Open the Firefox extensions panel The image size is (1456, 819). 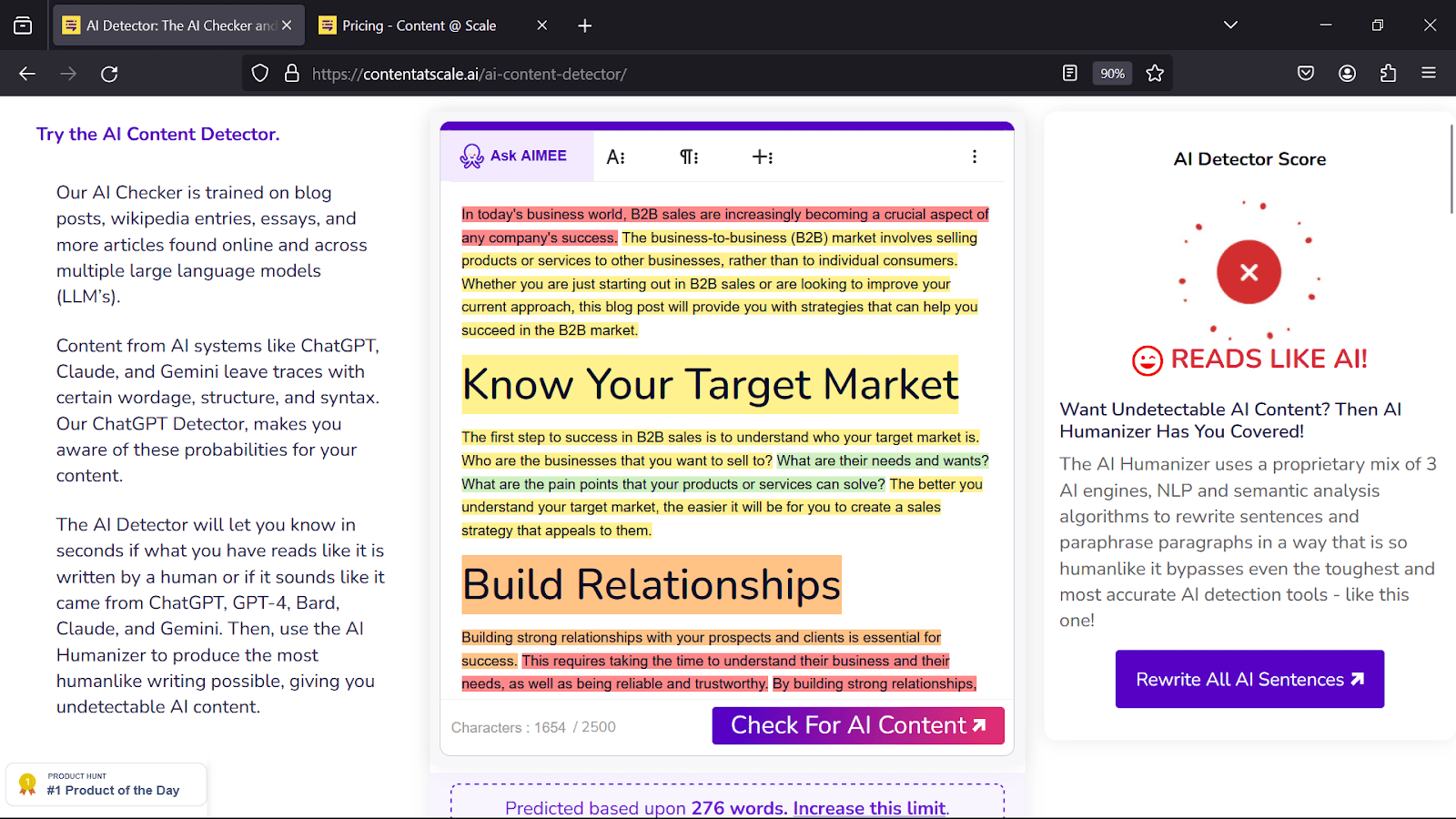[x=1388, y=74]
